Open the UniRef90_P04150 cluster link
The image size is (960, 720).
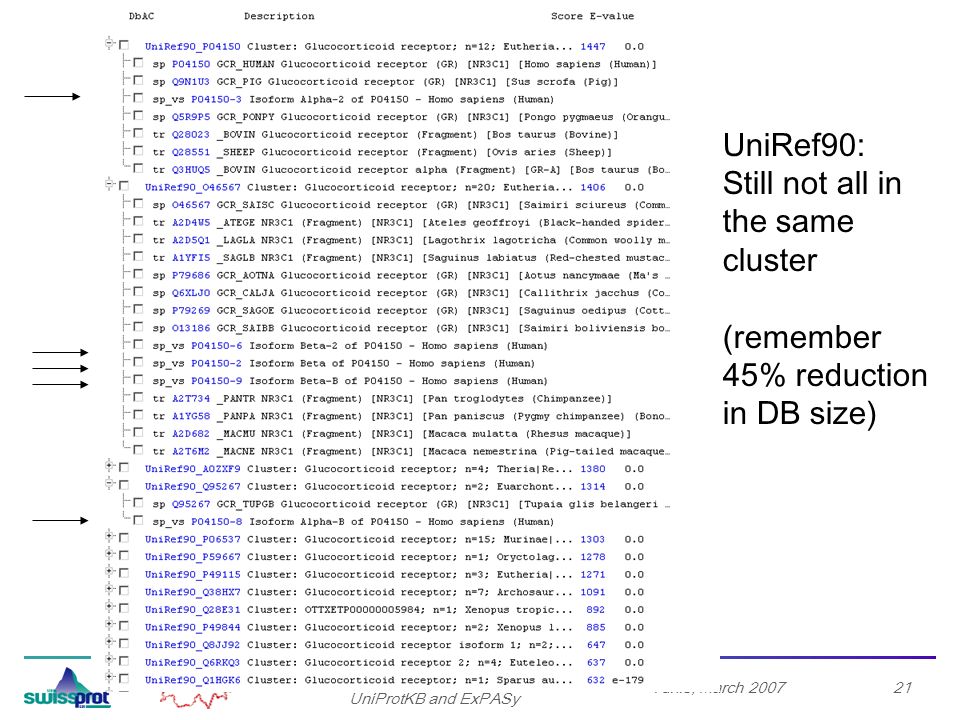pos(192,47)
